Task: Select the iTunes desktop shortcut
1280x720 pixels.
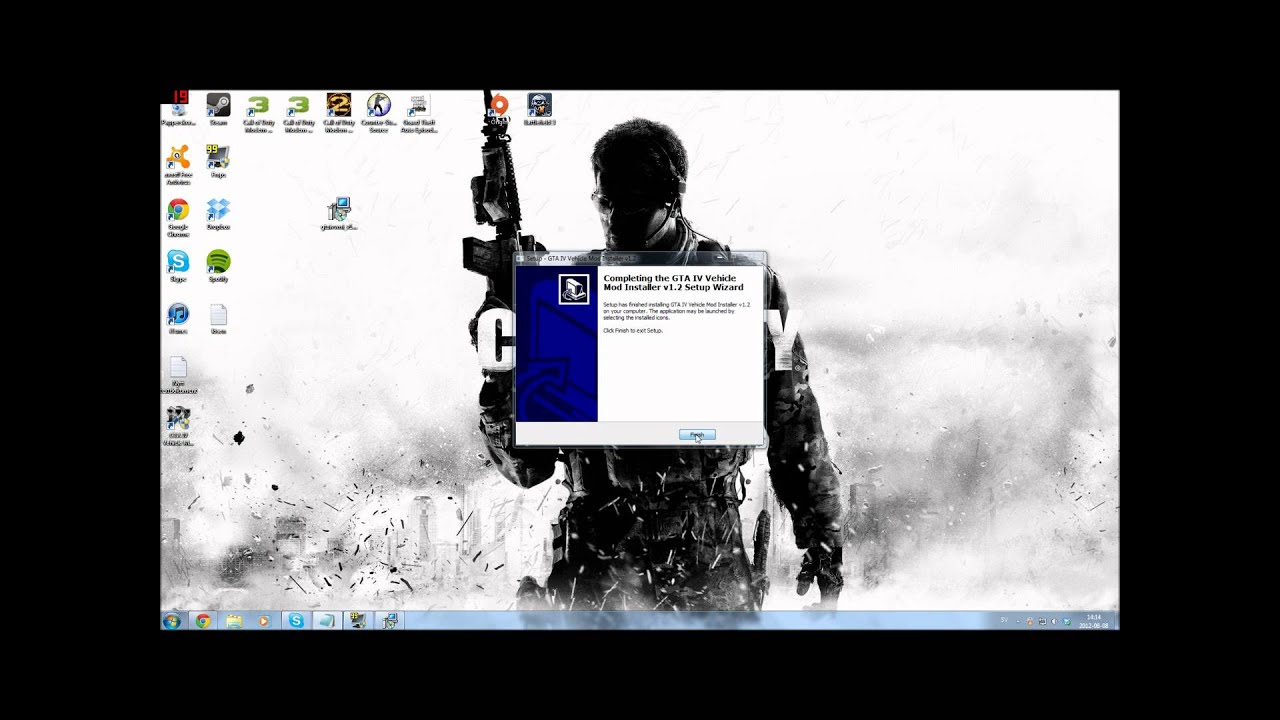Action: tap(178, 318)
